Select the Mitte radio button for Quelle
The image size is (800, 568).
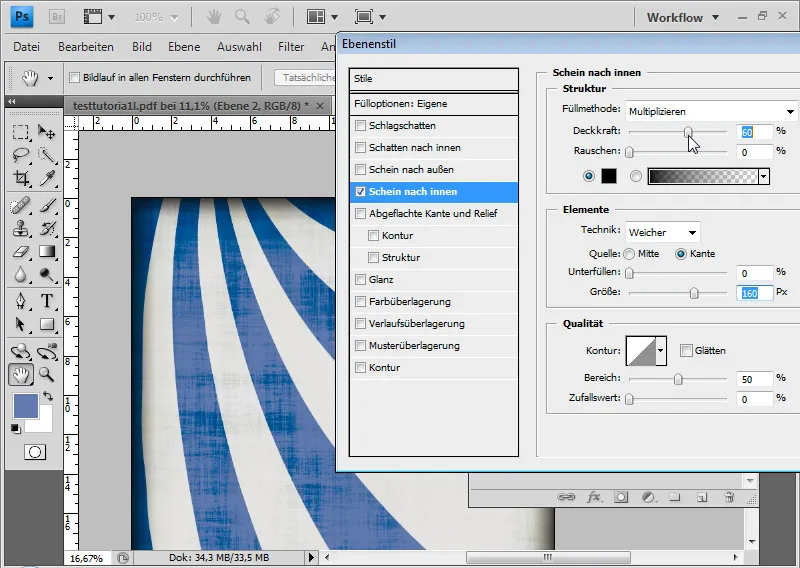tap(629, 254)
